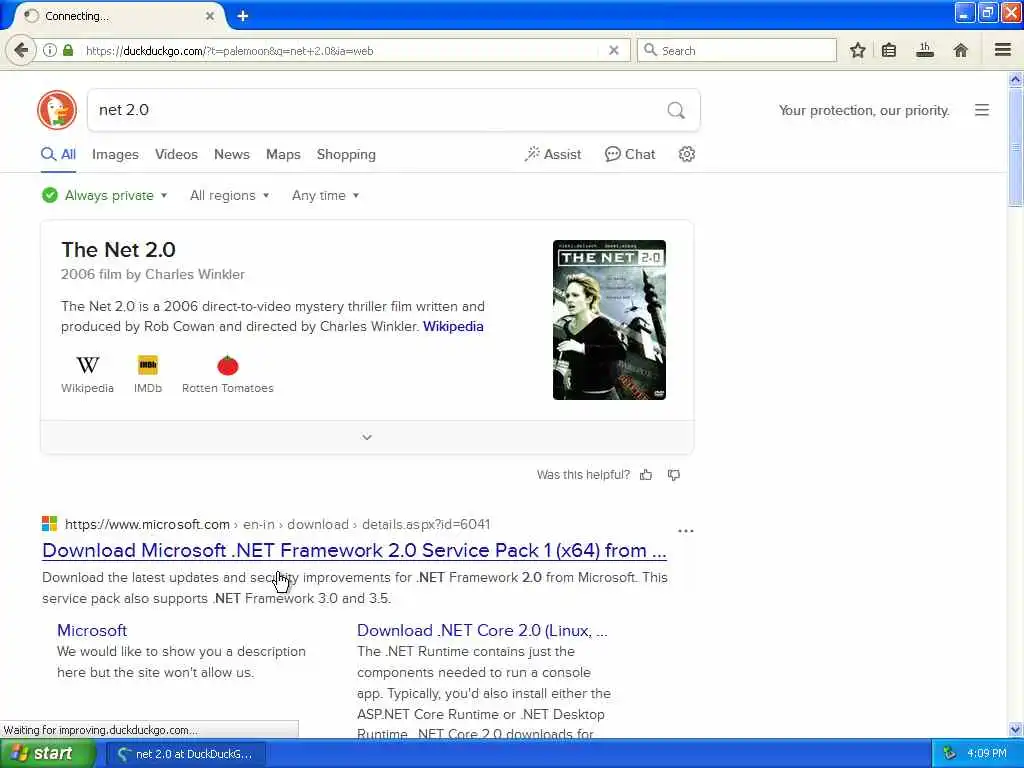Open Download Microsoft .NET Framework 2.0 result
This screenshot has width=1024, height=768.
tap(354, 551)
